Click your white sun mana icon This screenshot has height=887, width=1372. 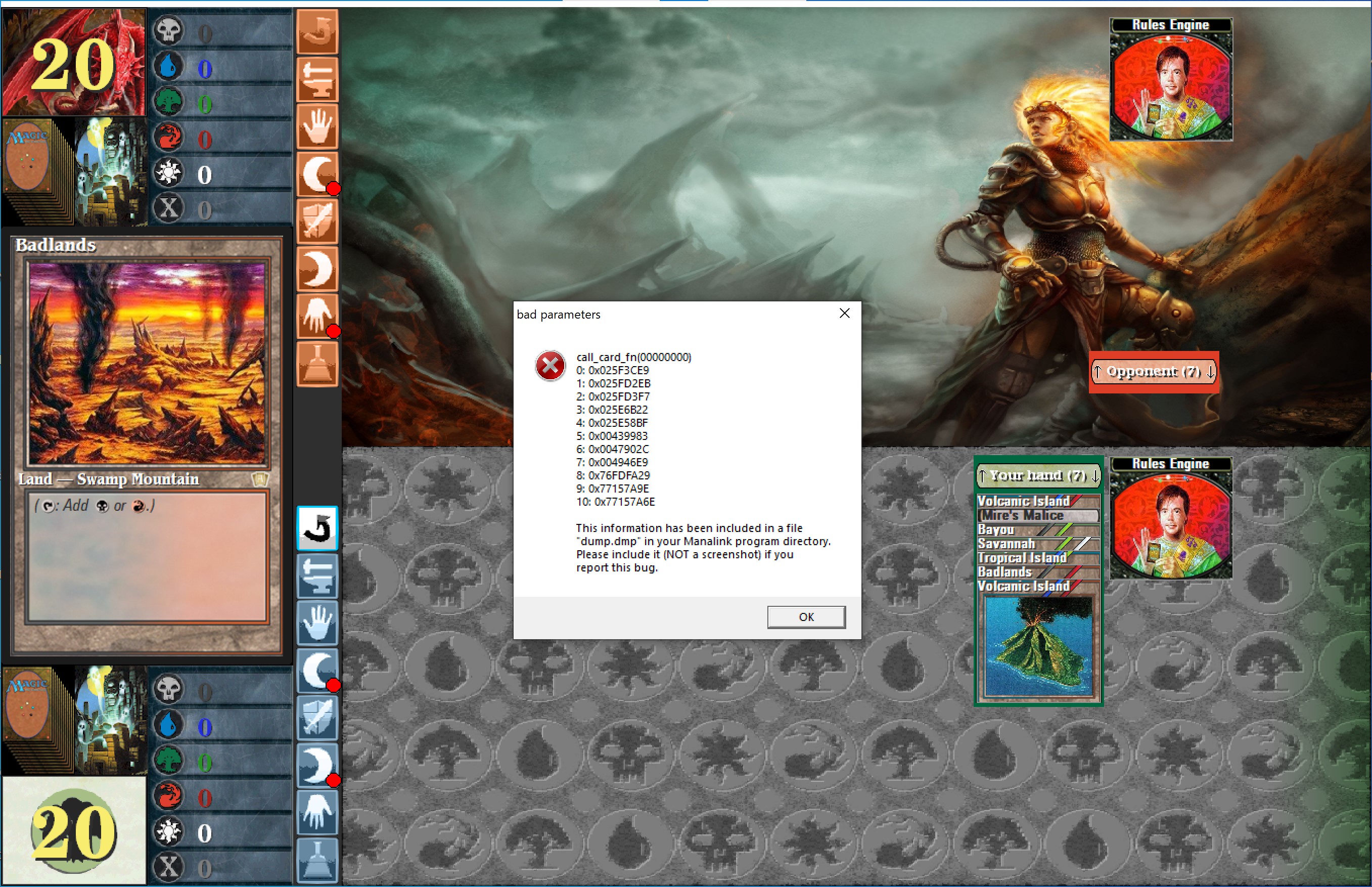tap(169, 831)
